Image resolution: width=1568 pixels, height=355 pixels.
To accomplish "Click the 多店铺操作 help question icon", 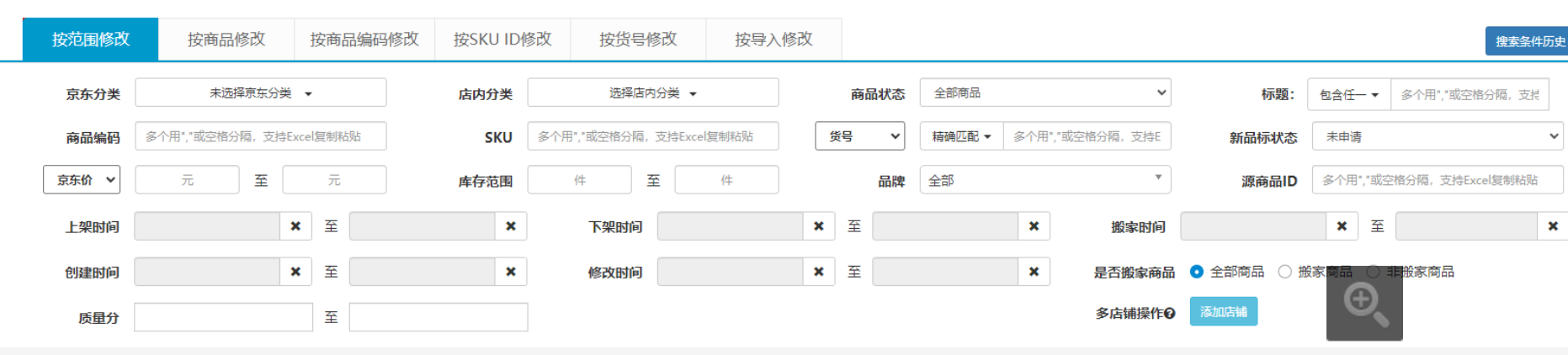I will pyautogui.click(x=1170, y=314).
